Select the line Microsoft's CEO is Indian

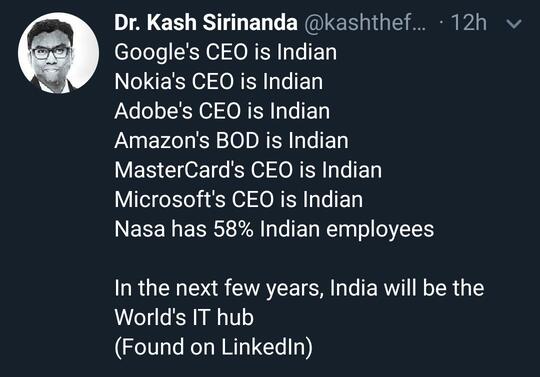coord(239,199)
